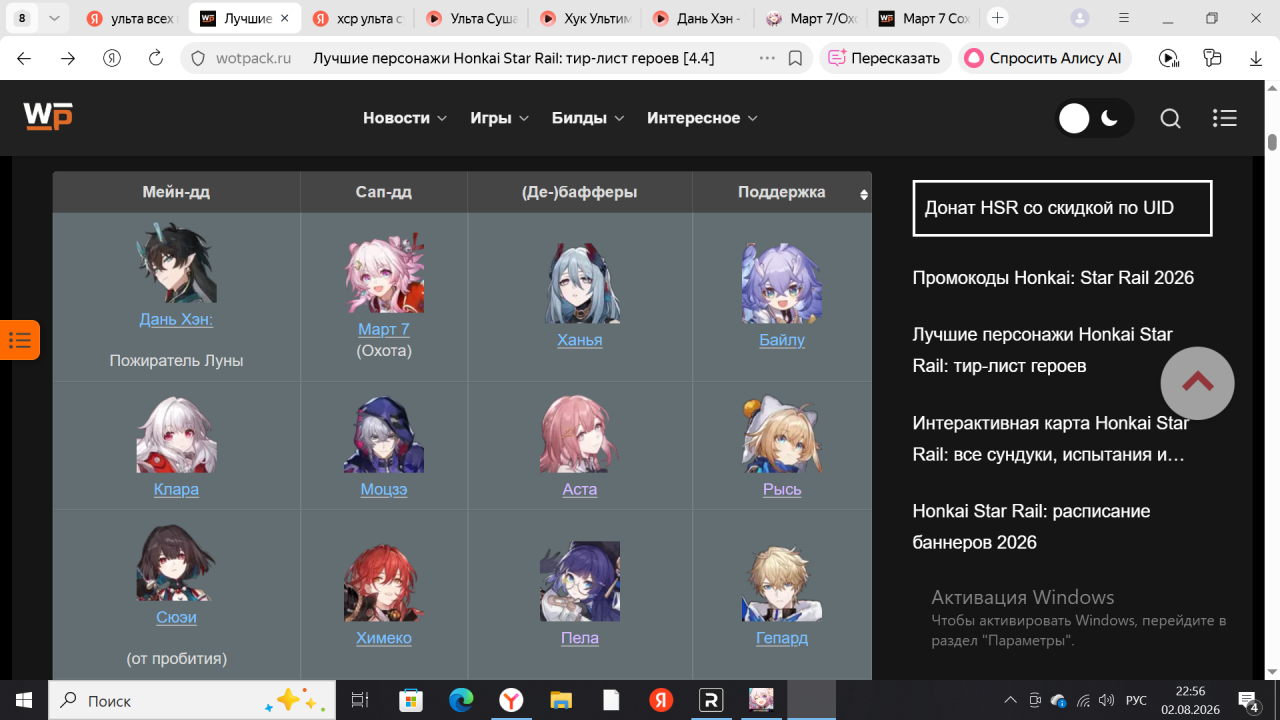Viewport: 1280px width, 720px height.
Task: Go forward with the browser forward arrow
Action: pos(68,58)
